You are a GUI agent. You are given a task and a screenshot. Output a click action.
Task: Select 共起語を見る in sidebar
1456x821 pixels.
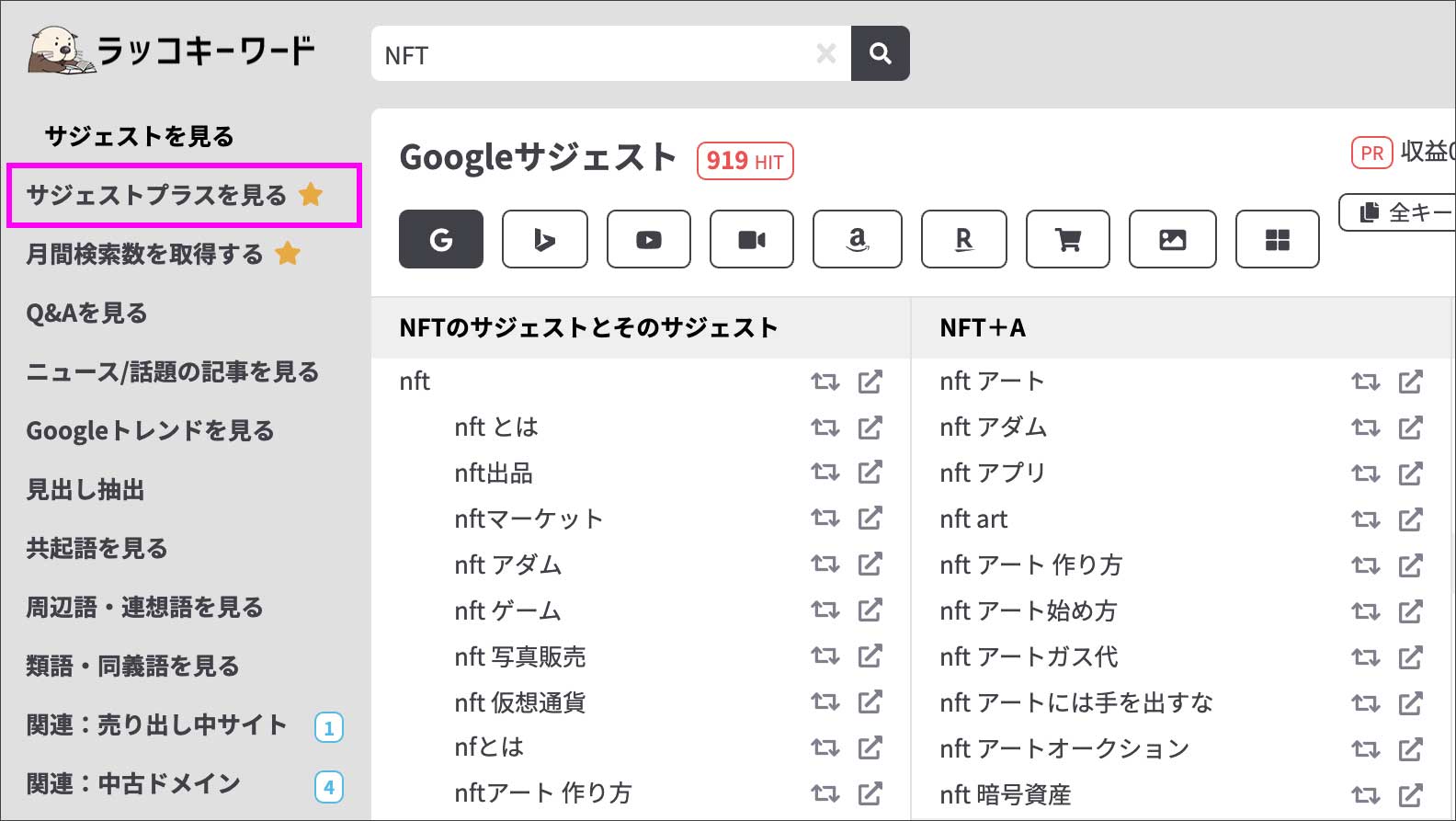point(97,548)
